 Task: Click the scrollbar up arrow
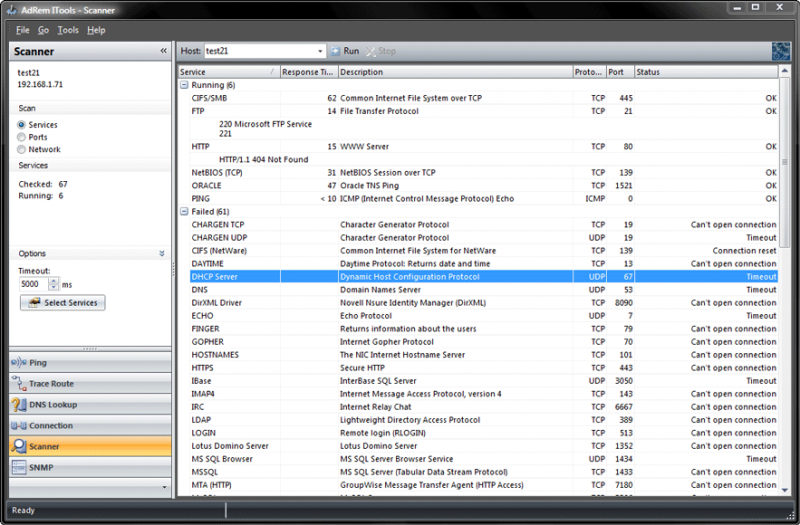tap(784, 71)
